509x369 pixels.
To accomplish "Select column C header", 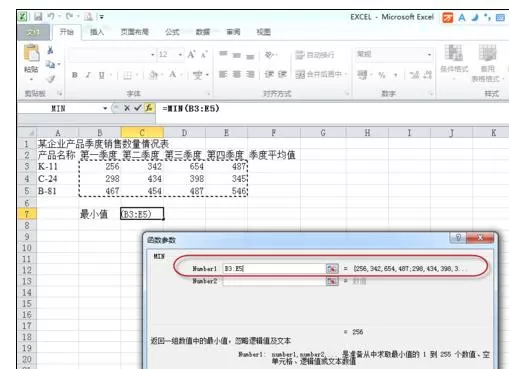I will click(x=142, y=132).
